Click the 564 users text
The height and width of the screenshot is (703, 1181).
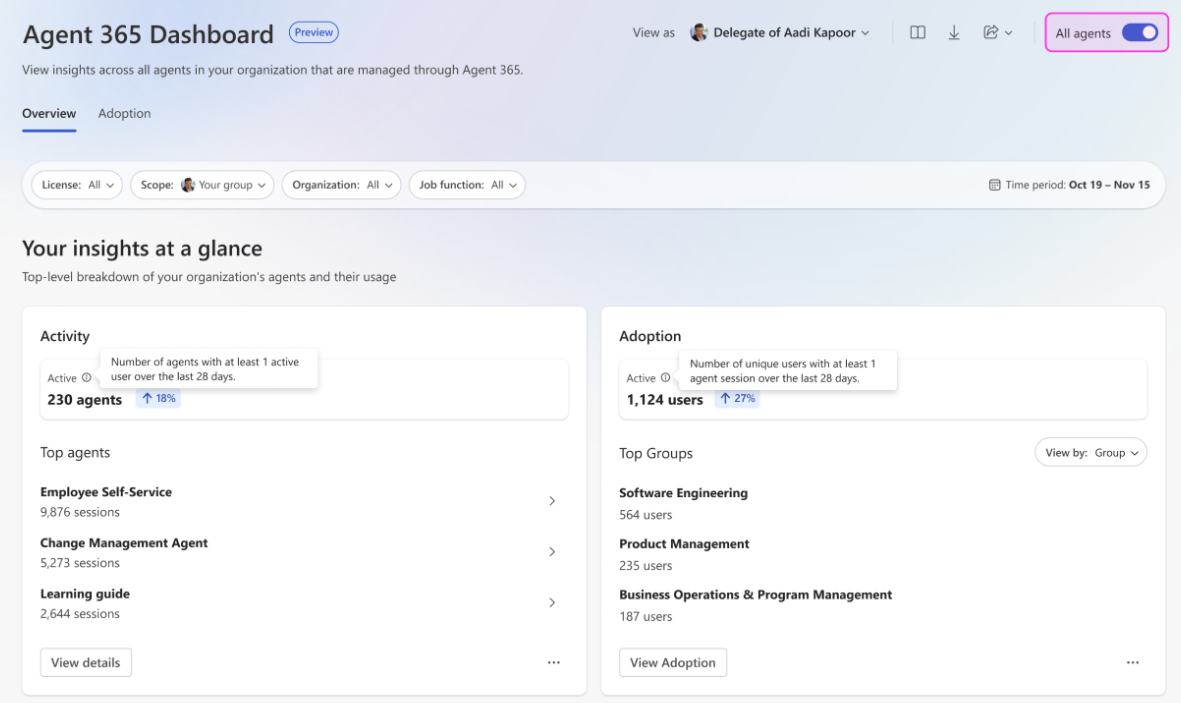[645, 515]
